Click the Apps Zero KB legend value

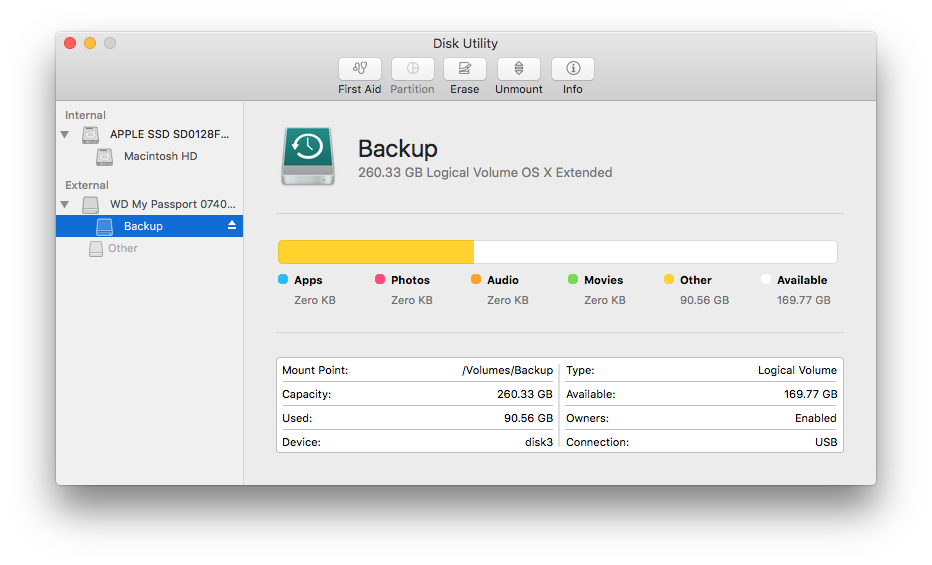coord(315,301)
